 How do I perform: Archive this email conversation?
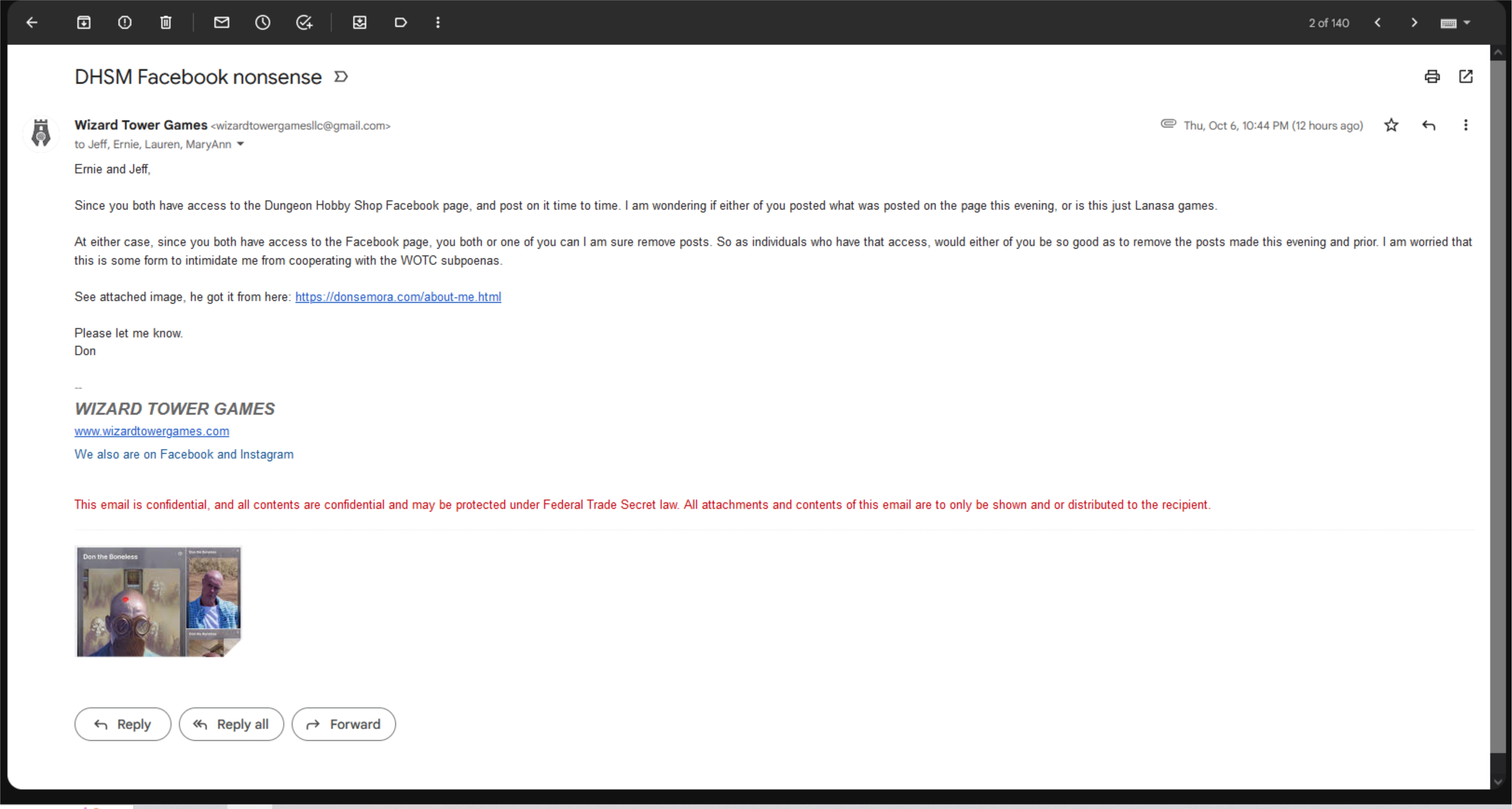(83, 22)
